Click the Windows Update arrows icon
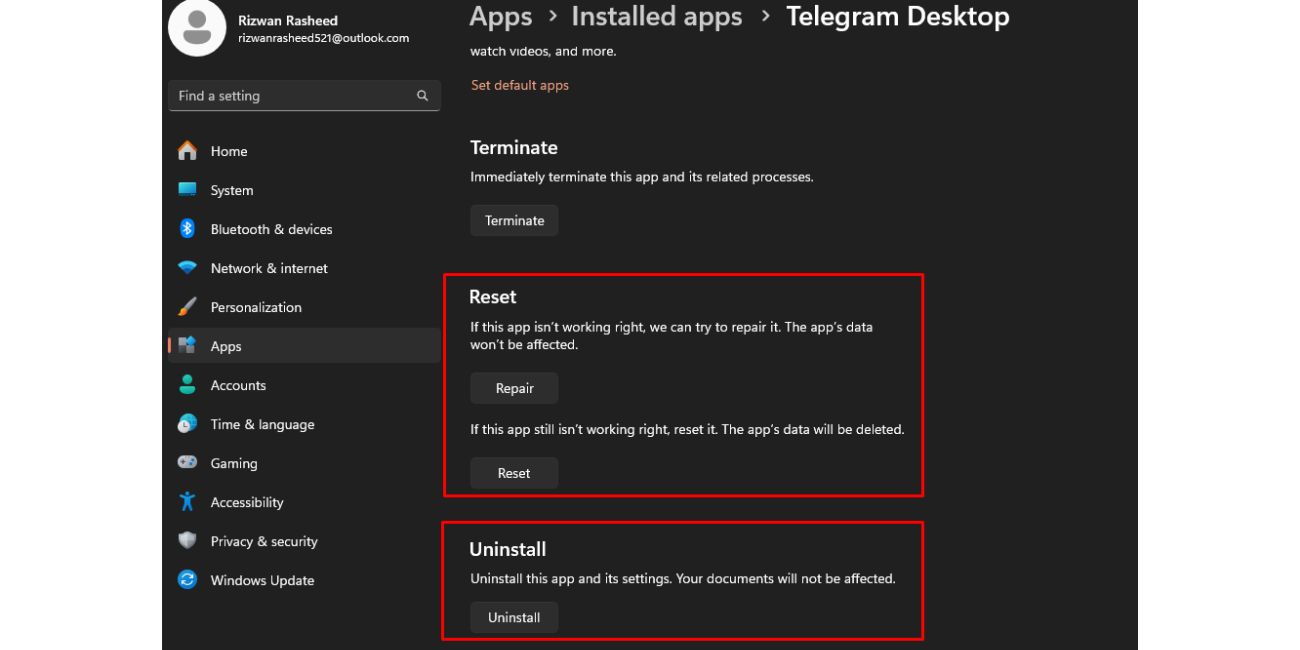The image size is (1300, 650). 187,580
